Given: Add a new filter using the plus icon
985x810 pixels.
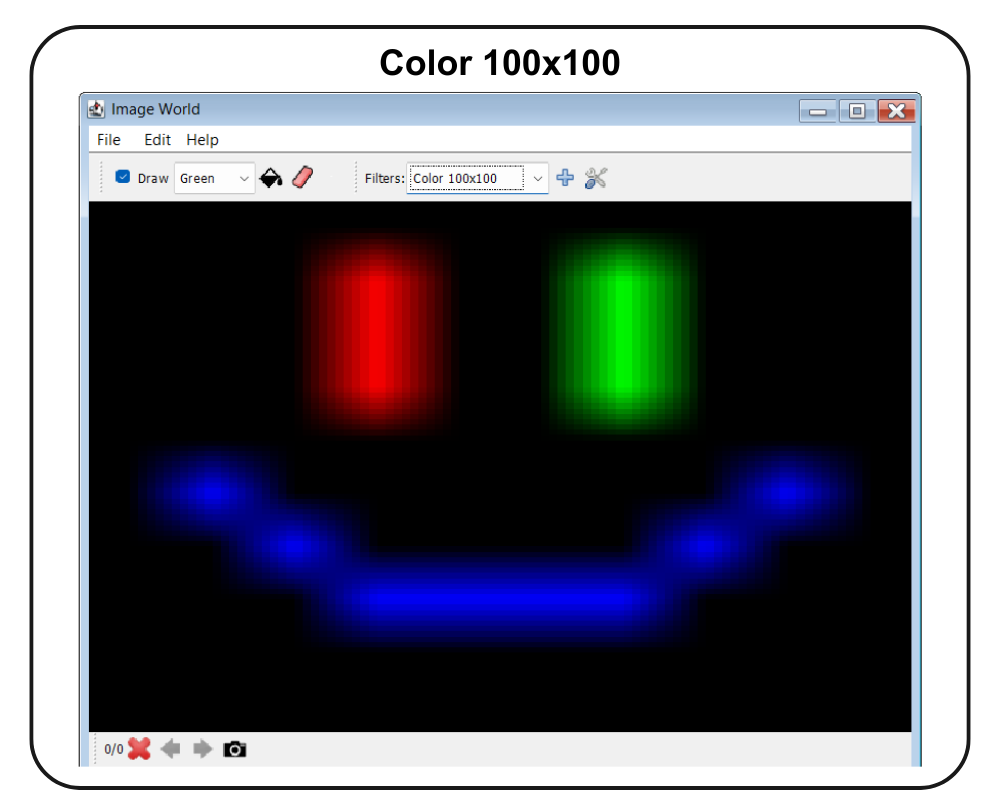Looking at the screenshot, I should [x=565, y=177].
